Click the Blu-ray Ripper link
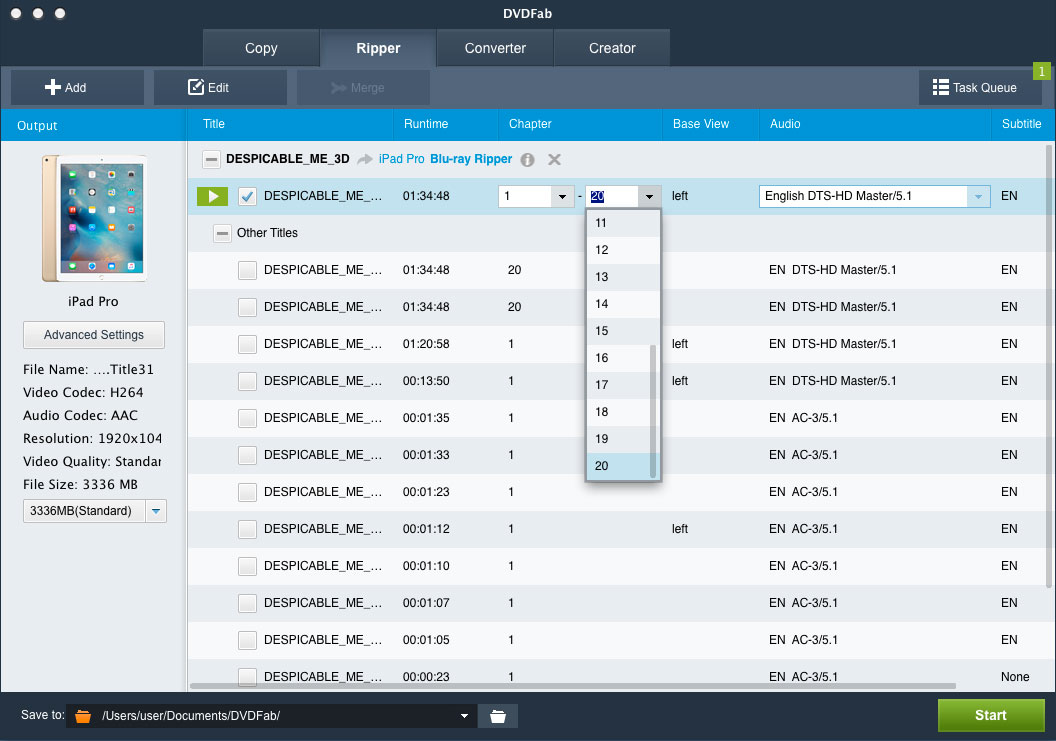 click(471, 159)
